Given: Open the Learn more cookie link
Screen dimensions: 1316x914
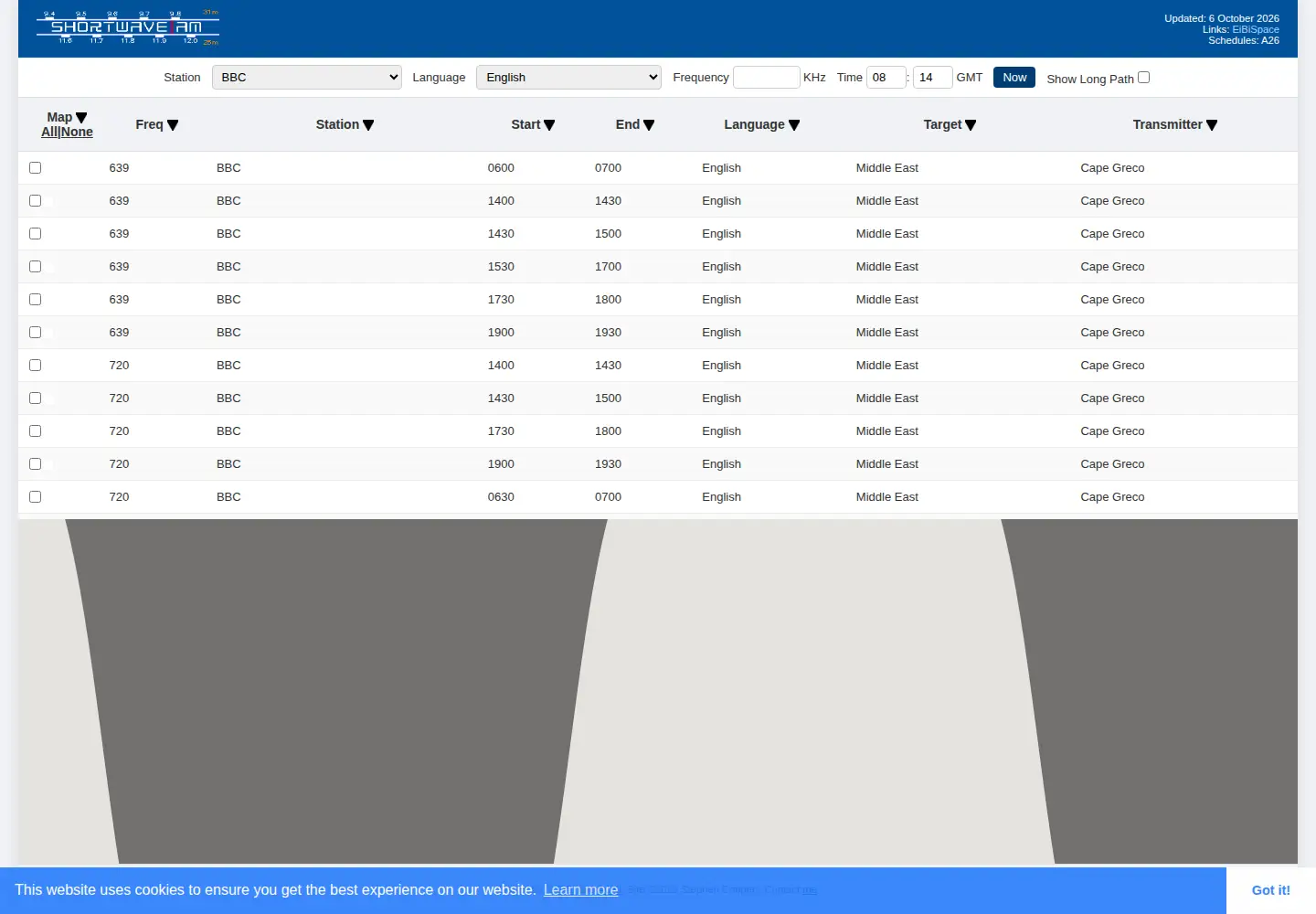Looking at the screenshot, I should tap(580, 890).
